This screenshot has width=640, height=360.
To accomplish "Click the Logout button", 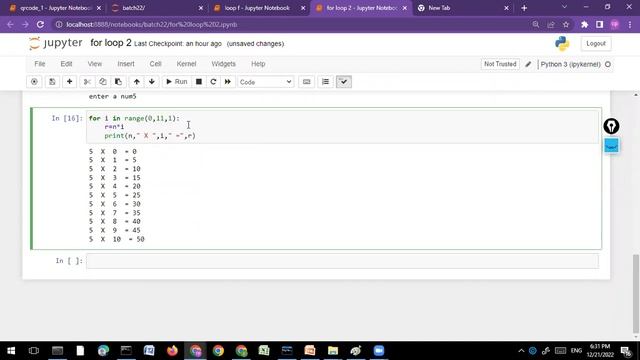I will tap(596, 43).
